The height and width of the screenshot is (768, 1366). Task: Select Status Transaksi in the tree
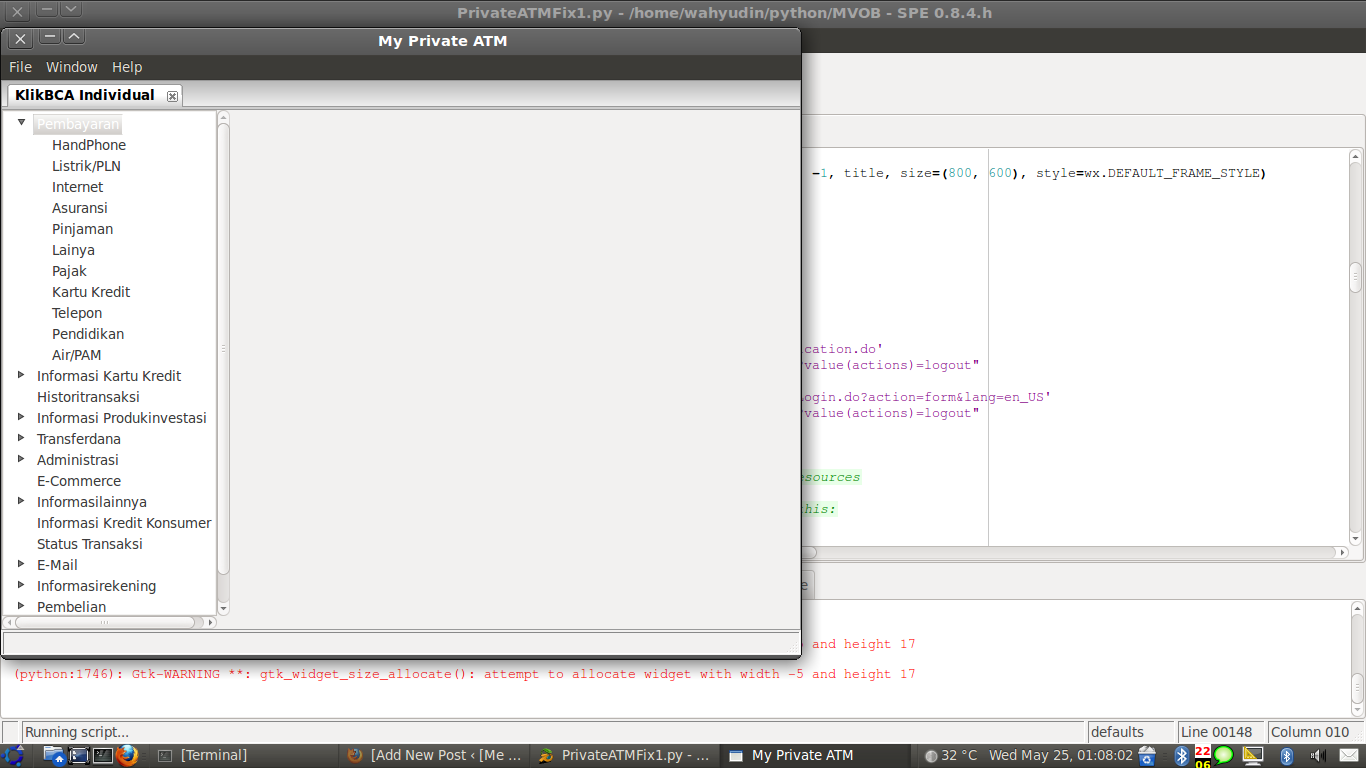(90, 544)
